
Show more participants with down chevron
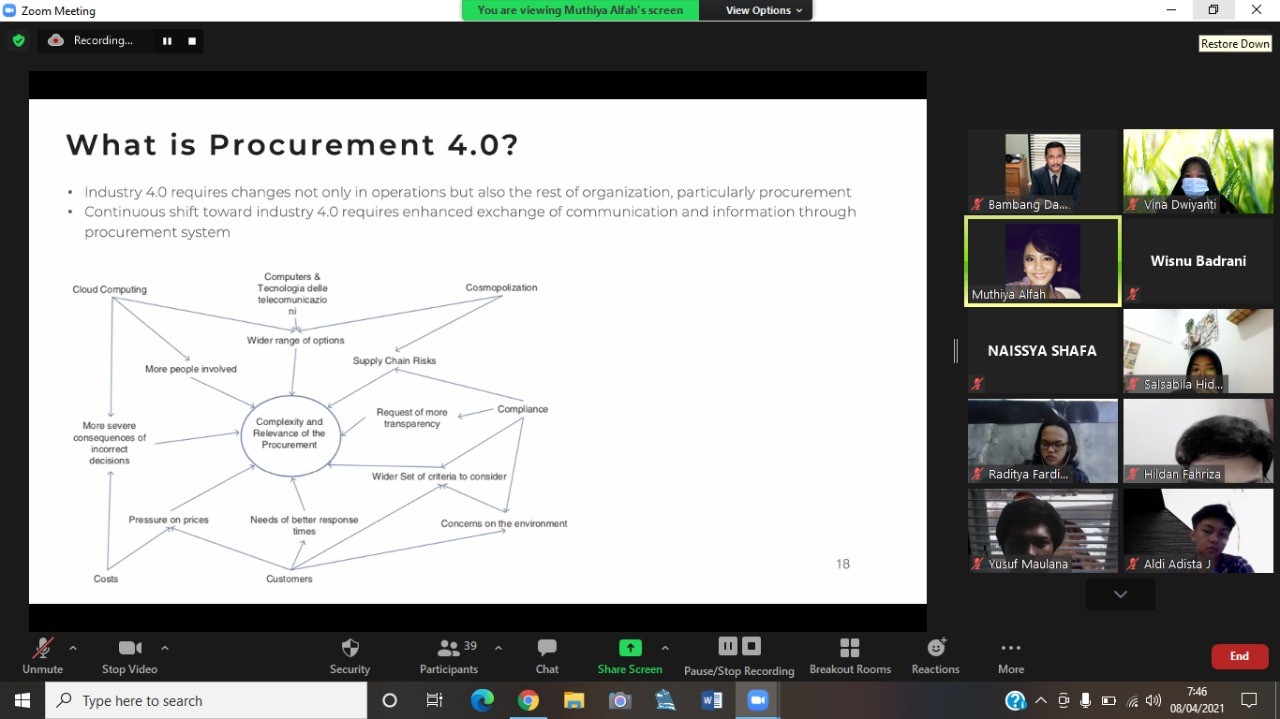pos(1120,594)
